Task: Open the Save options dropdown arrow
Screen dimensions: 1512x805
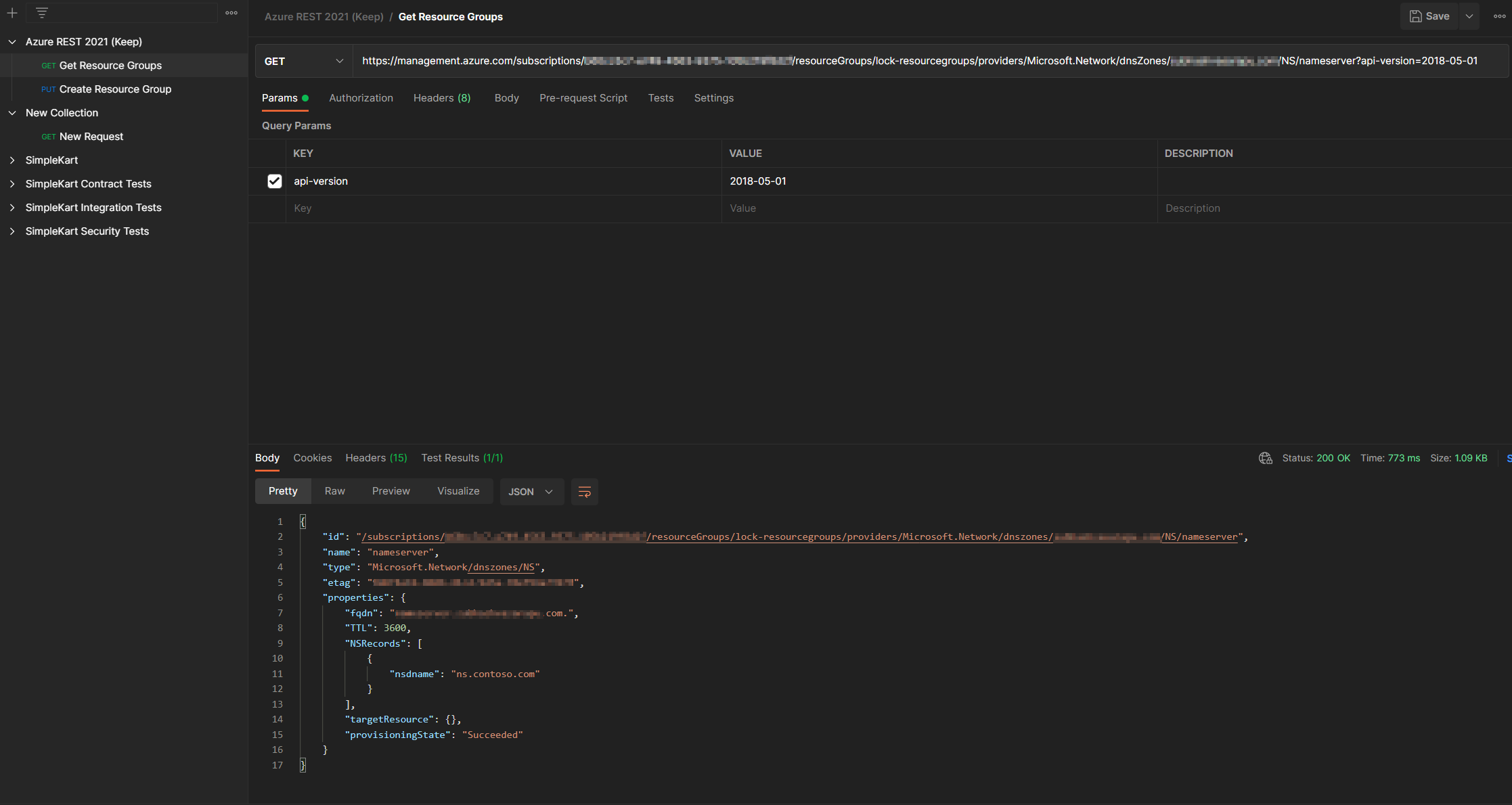Action: click(1469, 16)
